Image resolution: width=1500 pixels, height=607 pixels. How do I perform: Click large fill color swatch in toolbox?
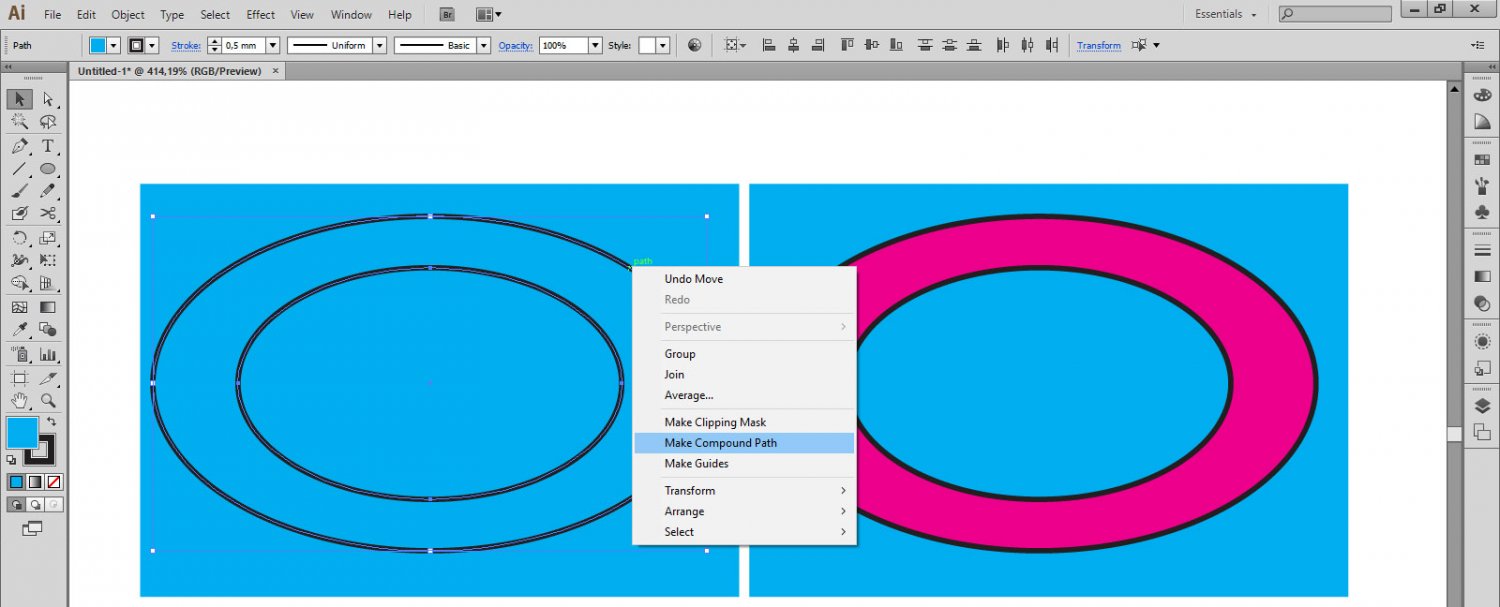(x=22, y=433)
